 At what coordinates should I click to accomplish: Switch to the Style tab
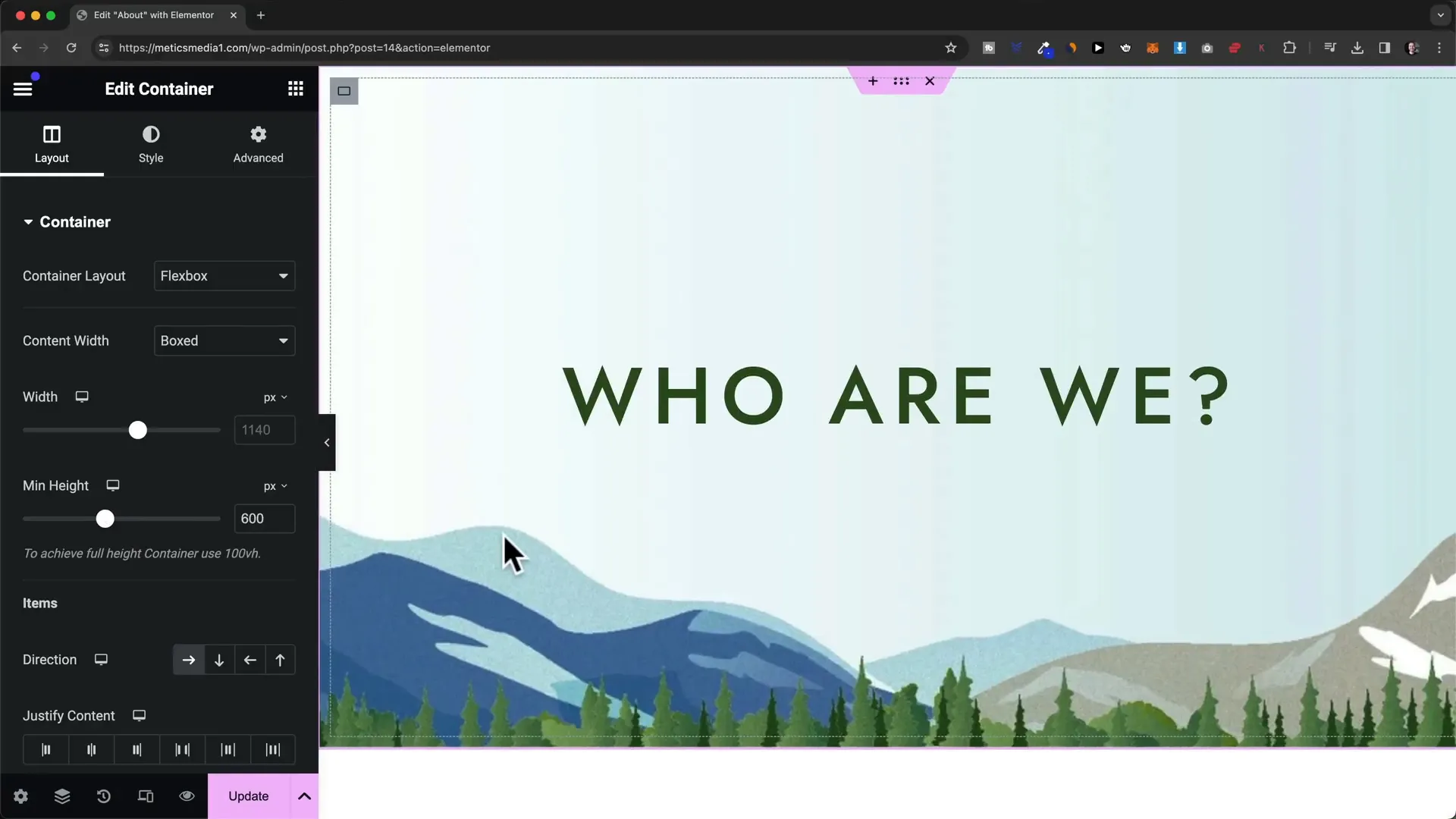click(x=151, y=143)
